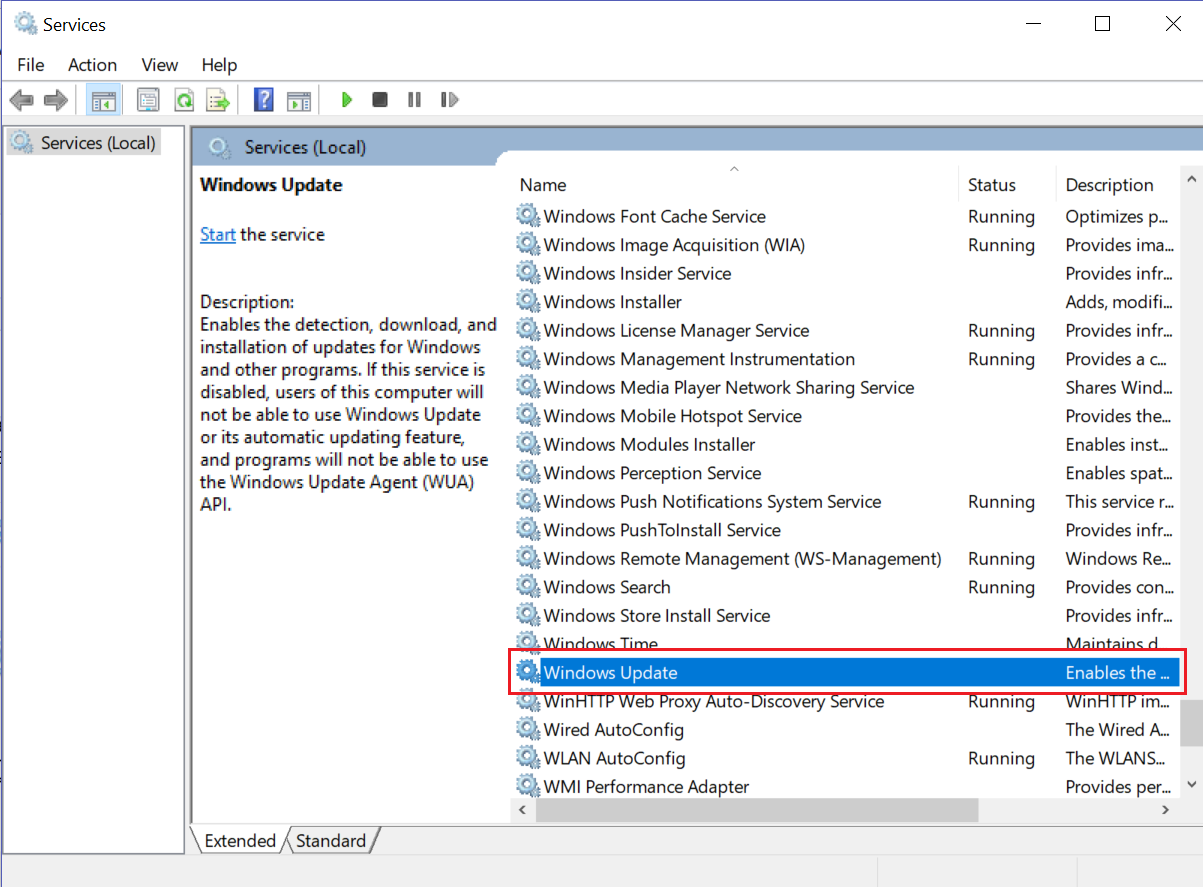Select the Windows Media Player Network Sharing Service row

pyautogui.click(x=728, y=387)
